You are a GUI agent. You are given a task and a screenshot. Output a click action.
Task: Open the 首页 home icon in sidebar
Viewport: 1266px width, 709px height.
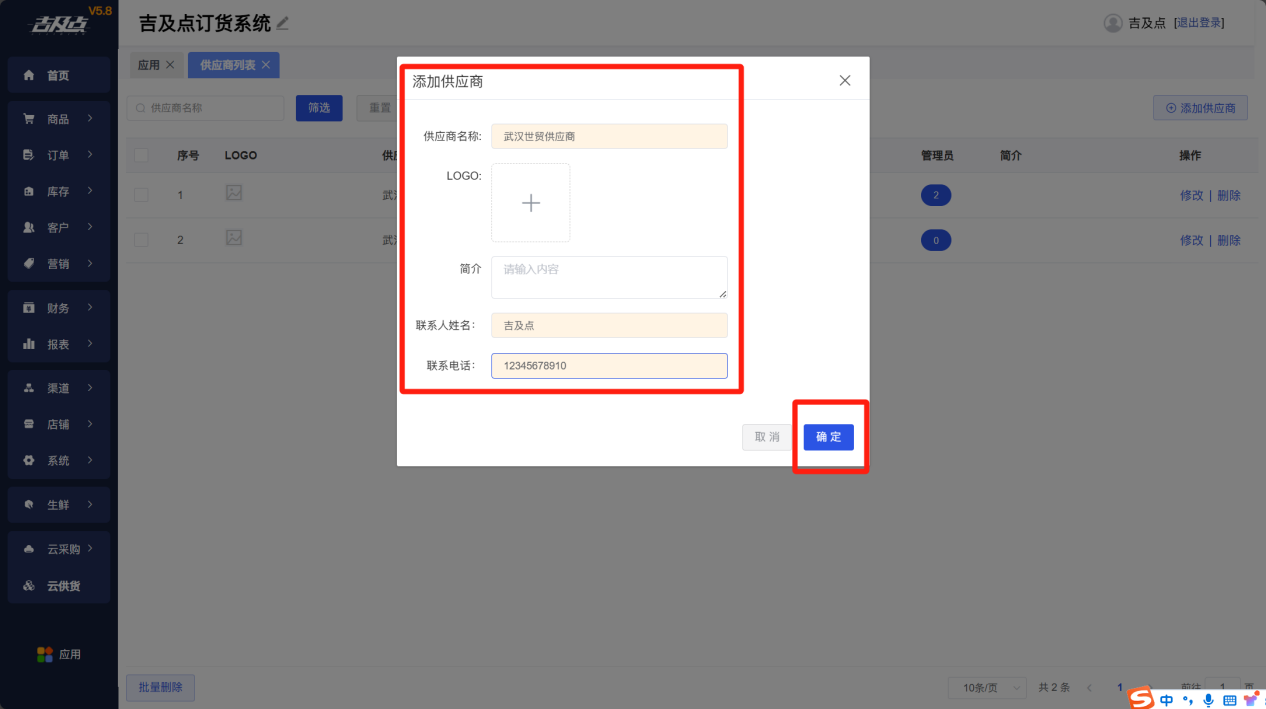[x=29, y=75]
